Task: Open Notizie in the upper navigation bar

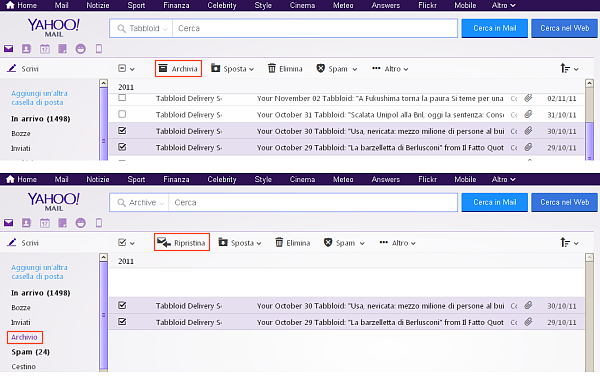Action: coord(98,5)
